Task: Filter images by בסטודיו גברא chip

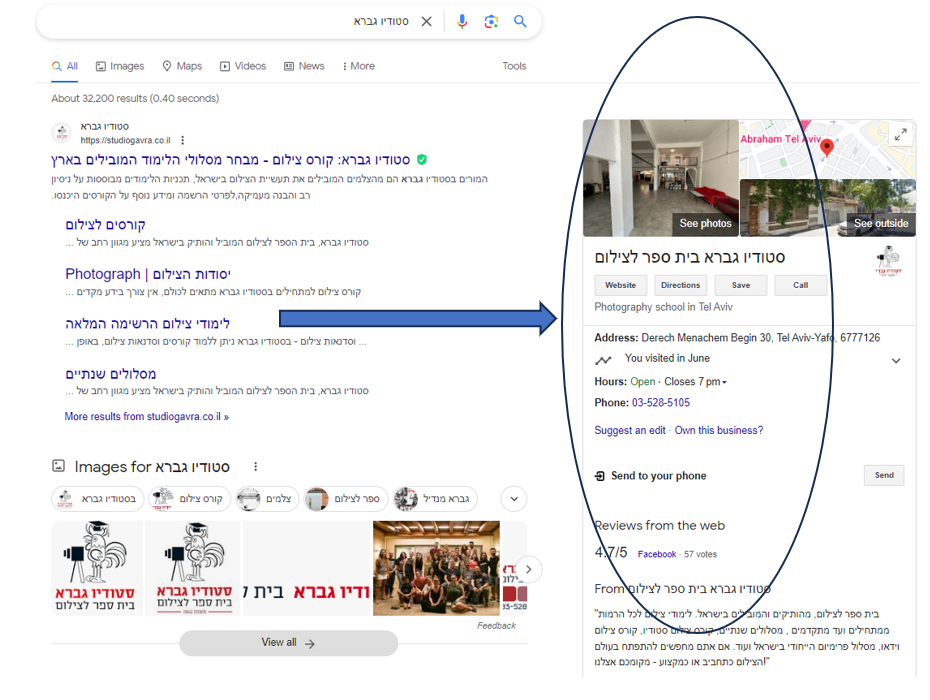Action: [98, 499]
